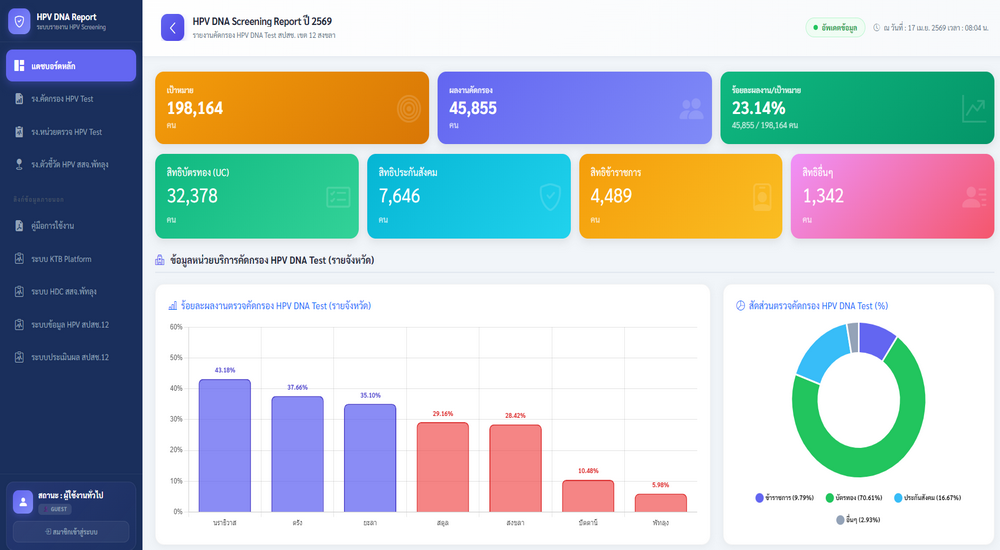Click the shield check icon on สิทธิประกันสังคม card

click(x=550, y=197)
